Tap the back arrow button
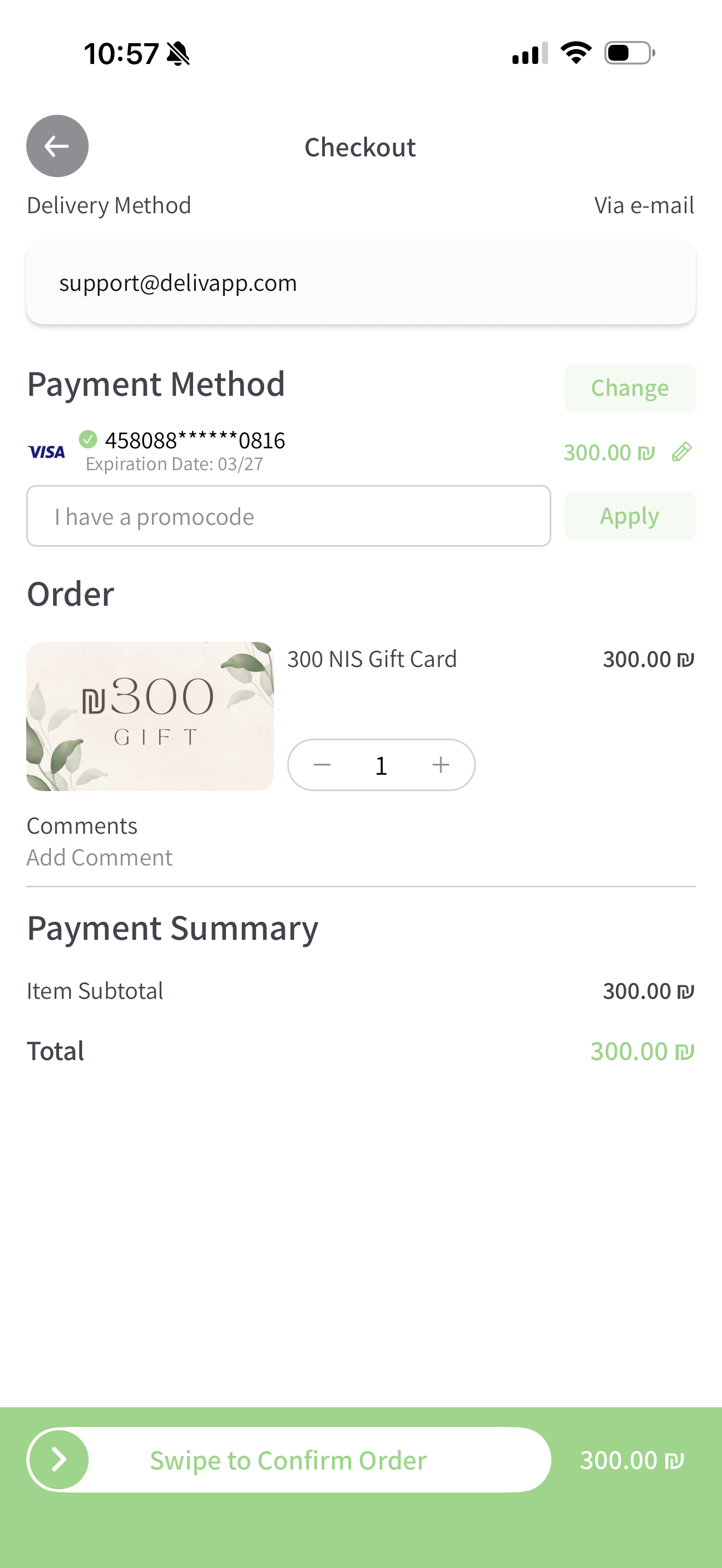722x1568 pixels. tap(57, 146)
